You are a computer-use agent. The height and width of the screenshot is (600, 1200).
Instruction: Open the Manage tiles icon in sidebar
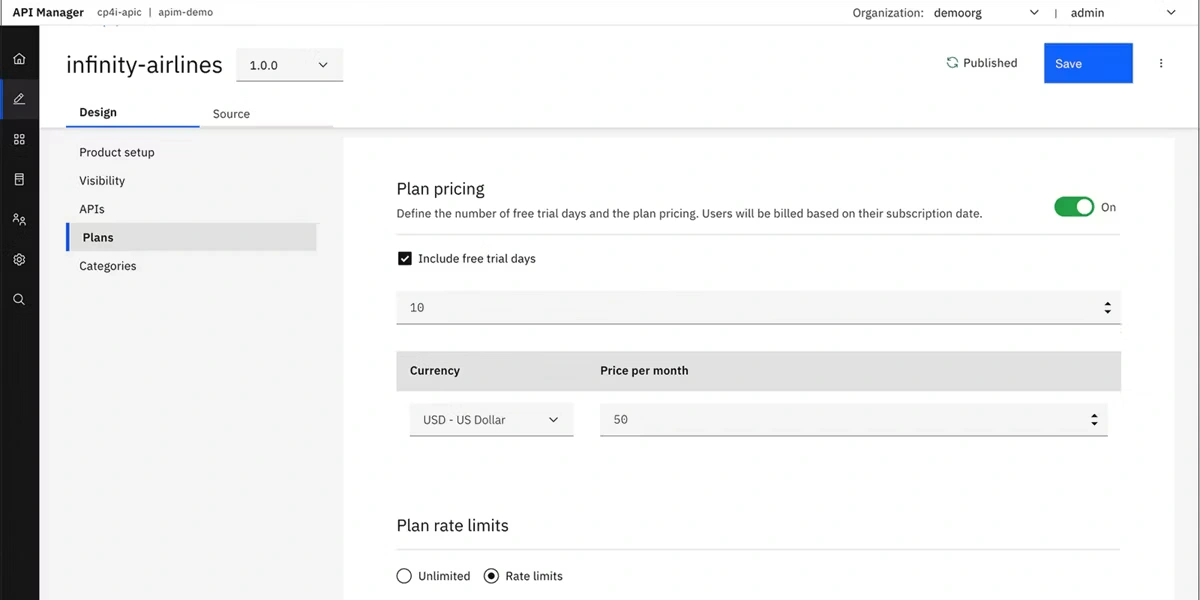19,139
